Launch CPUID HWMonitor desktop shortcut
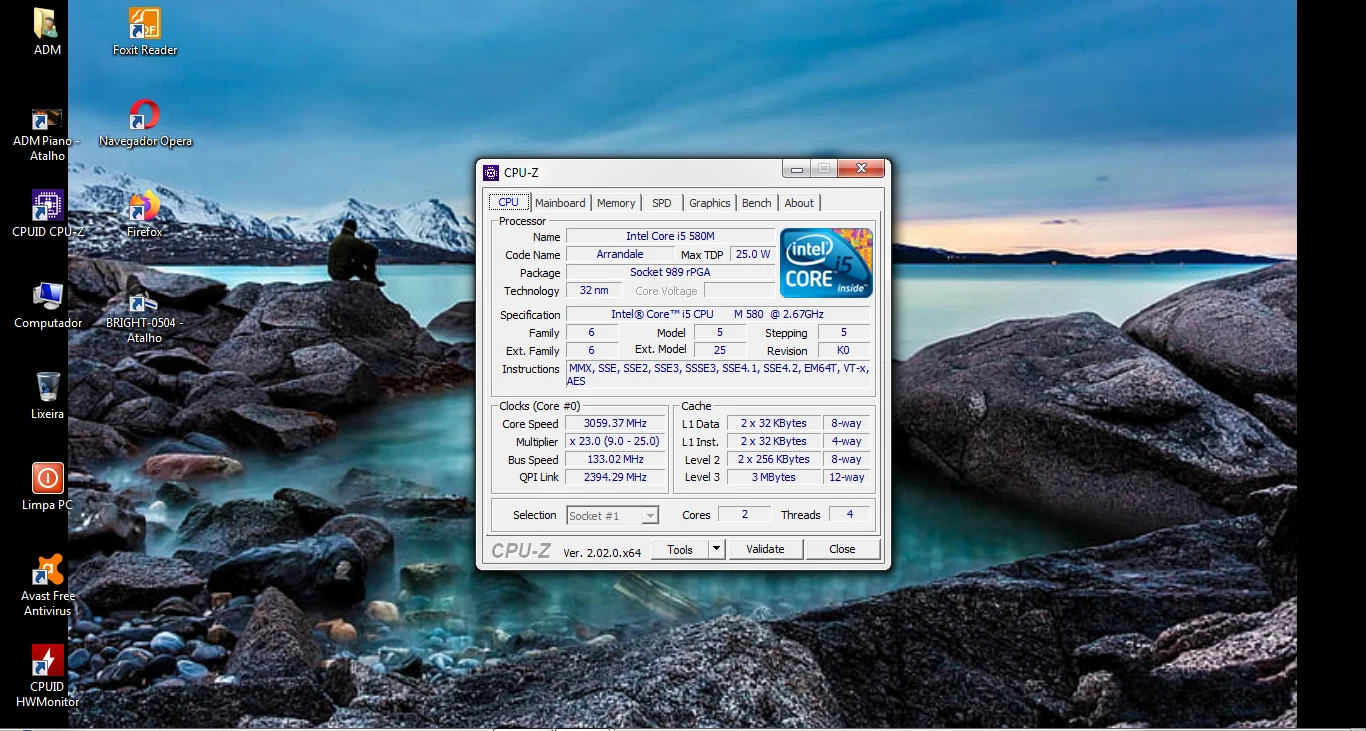The image size is (1366, 731). 47,660
